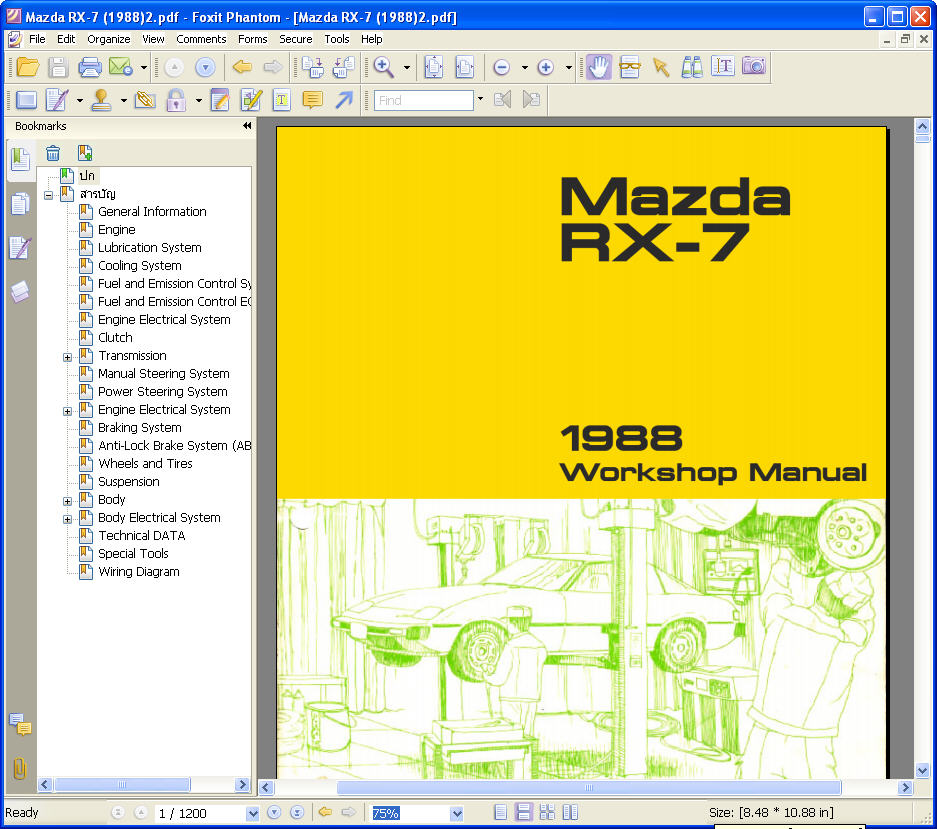Switch to single page layout
Screen dimensions: 937x829
501,812
